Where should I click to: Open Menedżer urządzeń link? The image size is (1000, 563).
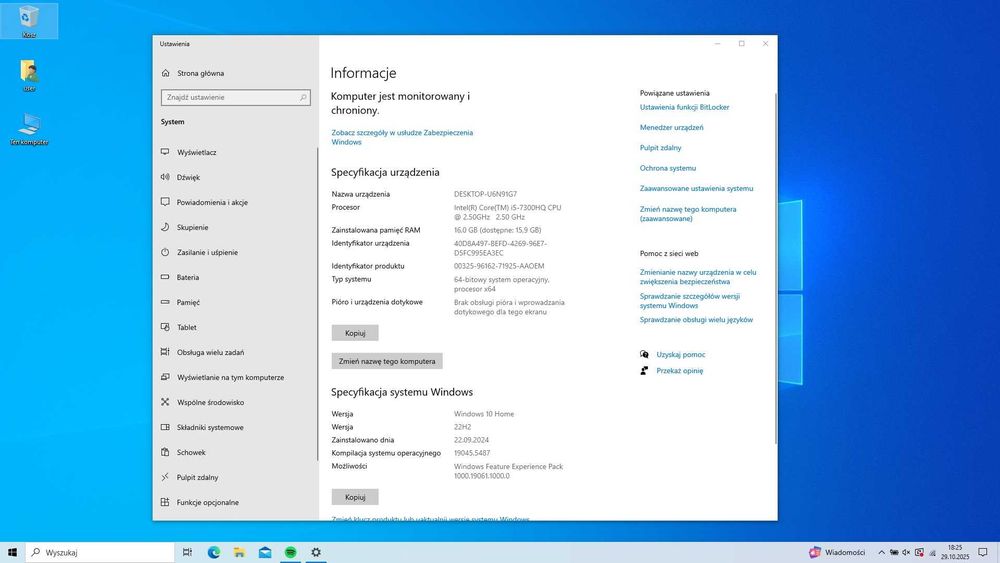point(672,128)
